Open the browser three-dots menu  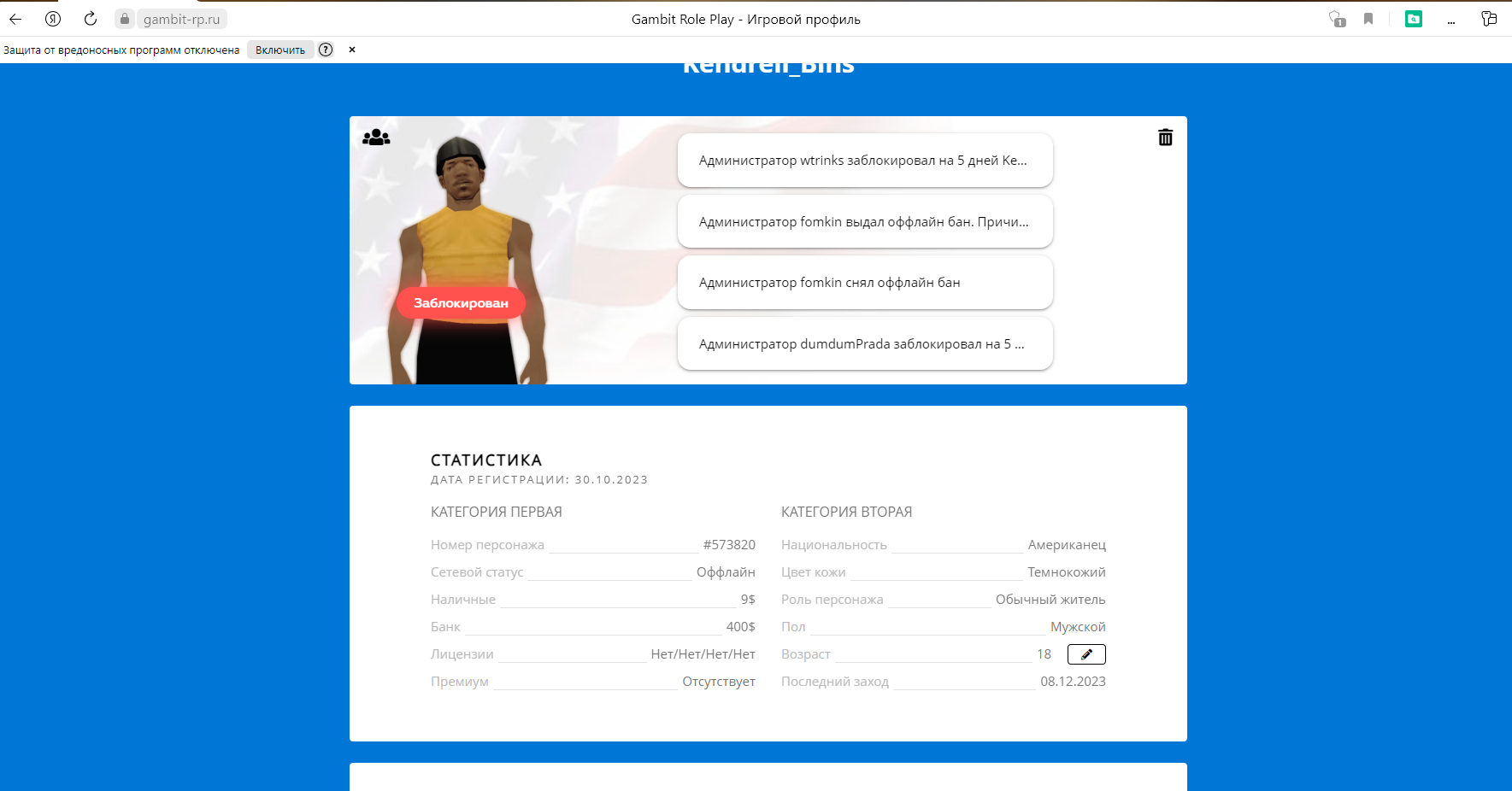1451,20
